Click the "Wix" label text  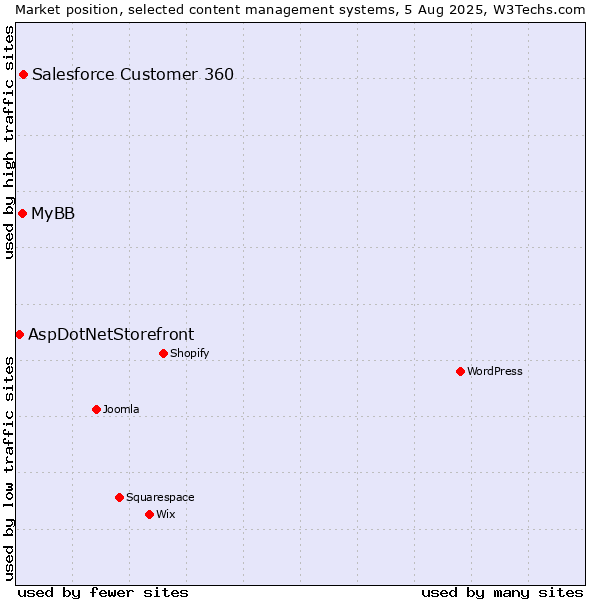[166, 514]
